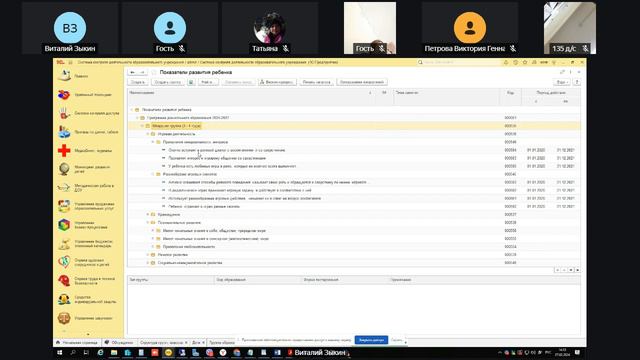Expand more sidebar sections with down arrow

click(88, 334)
